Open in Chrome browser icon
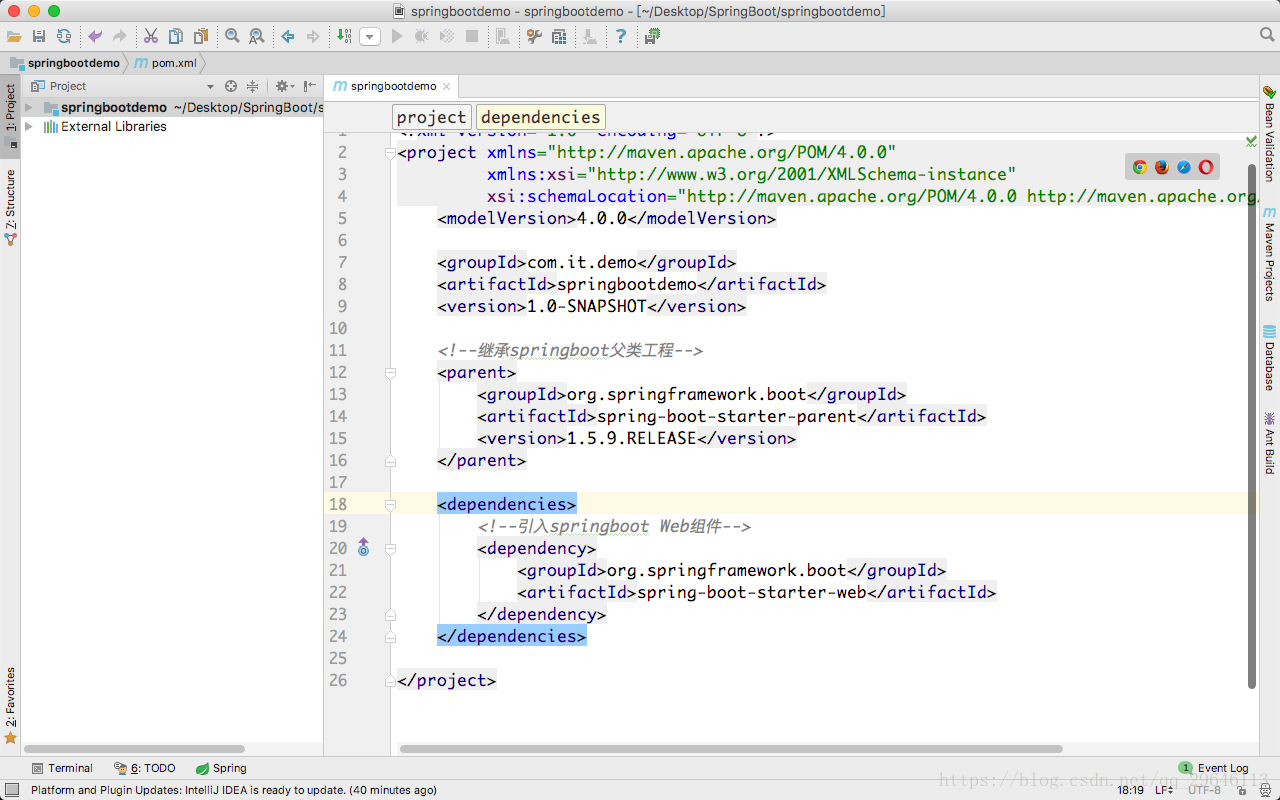The width and height of the screenshot is (1280, 800). click(1139, 167)
